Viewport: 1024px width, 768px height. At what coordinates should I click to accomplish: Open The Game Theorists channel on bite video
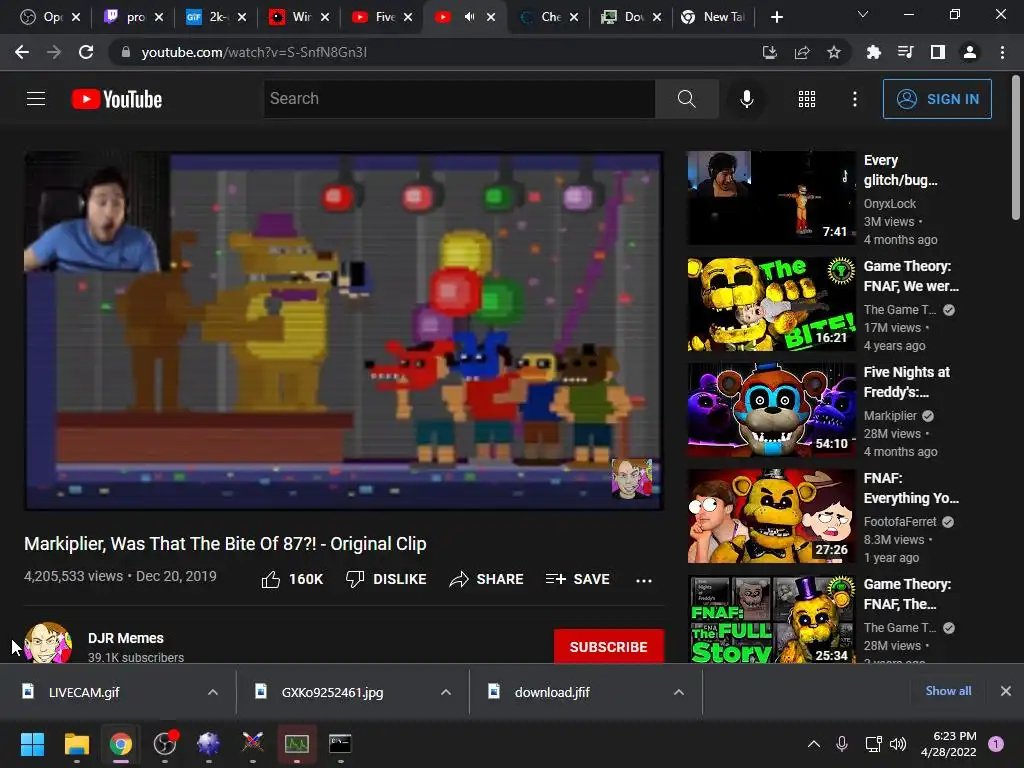click(x=900, y=310)
